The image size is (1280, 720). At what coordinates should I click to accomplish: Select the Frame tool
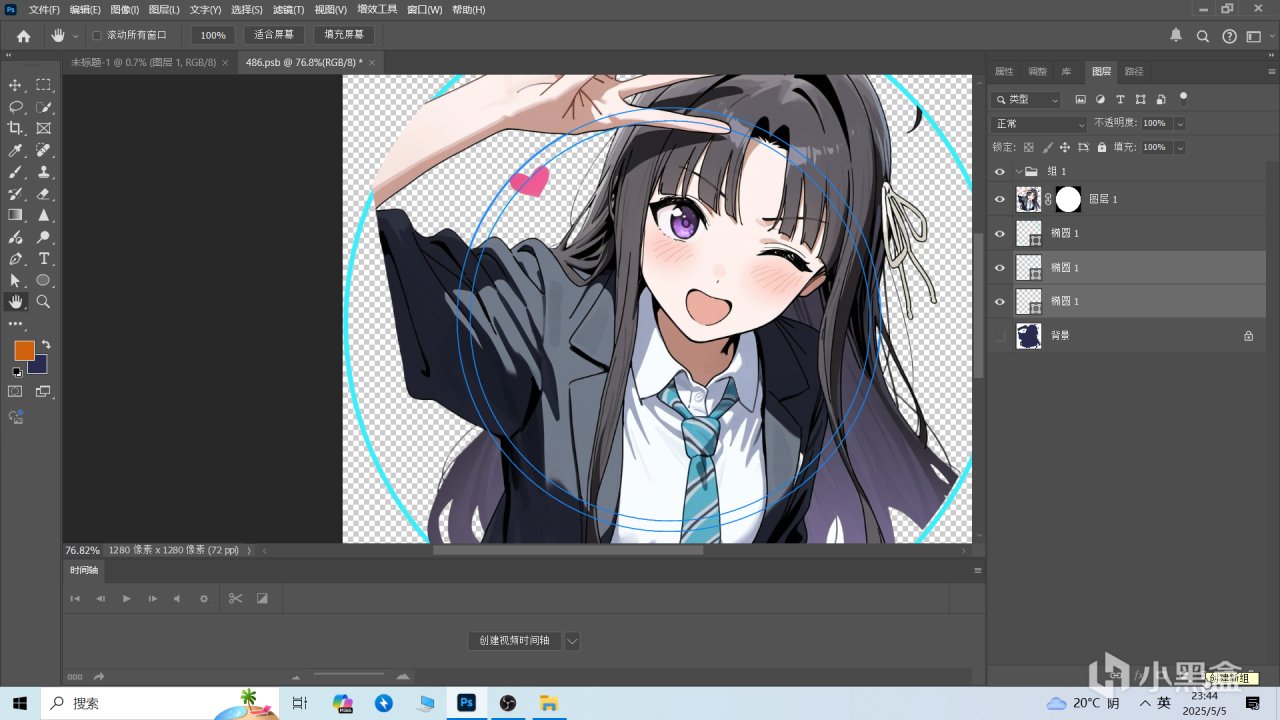click(x=44, y=128)
